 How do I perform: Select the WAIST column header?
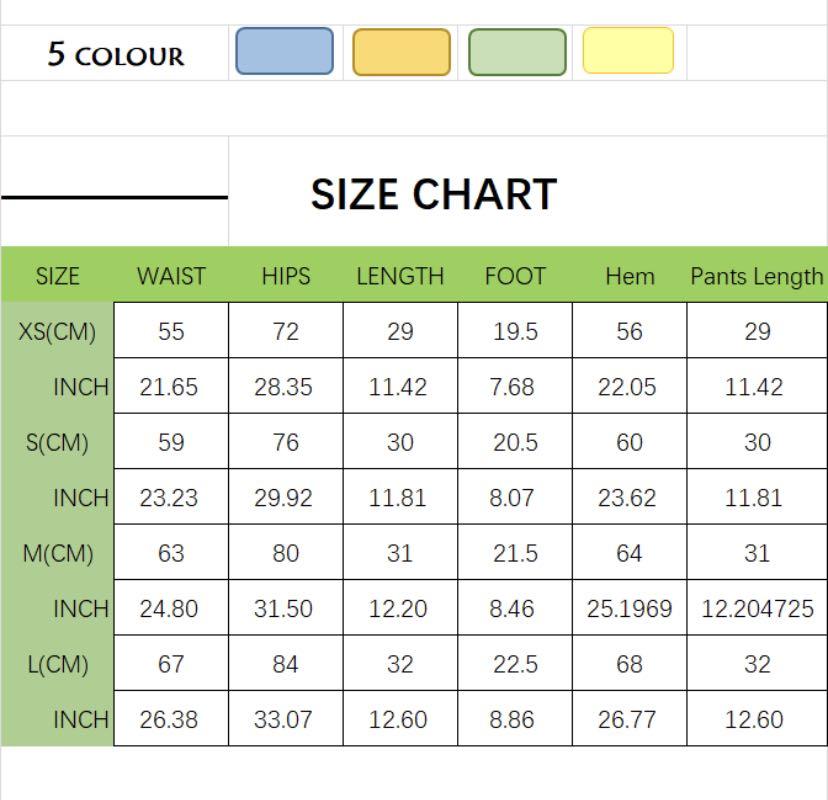(x=171, y=277)
